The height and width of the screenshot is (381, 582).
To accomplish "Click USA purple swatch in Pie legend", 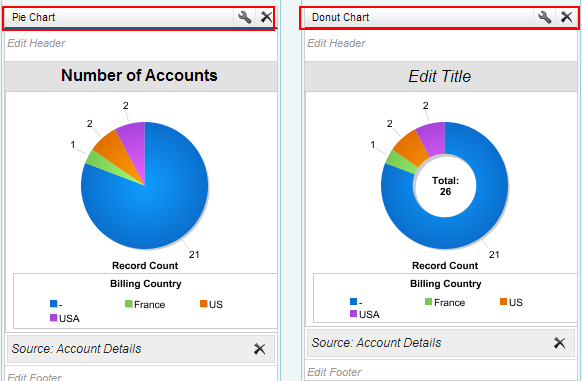I will coord(53,318).
